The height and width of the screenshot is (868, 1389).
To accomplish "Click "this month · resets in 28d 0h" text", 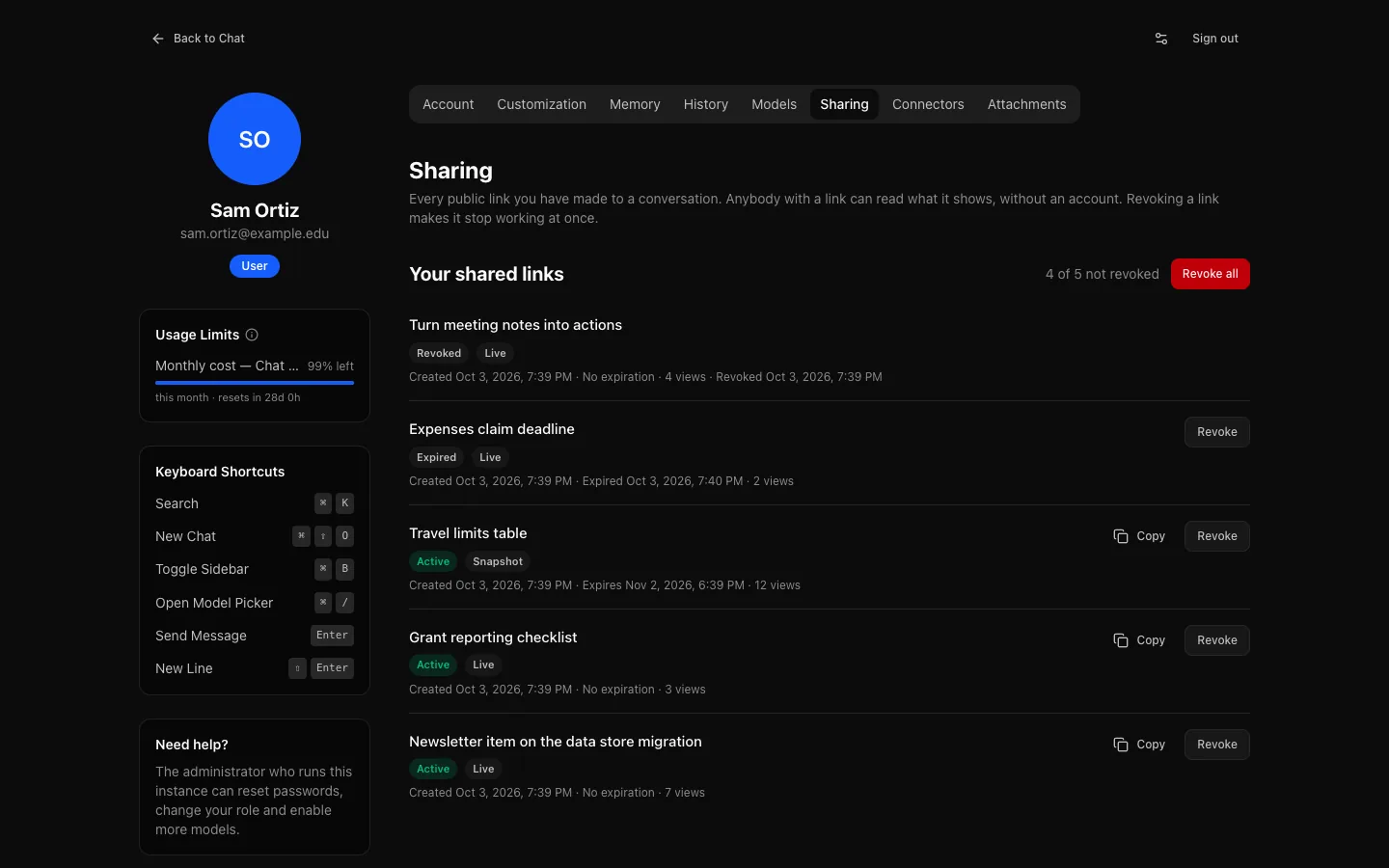I will [228, 397].
